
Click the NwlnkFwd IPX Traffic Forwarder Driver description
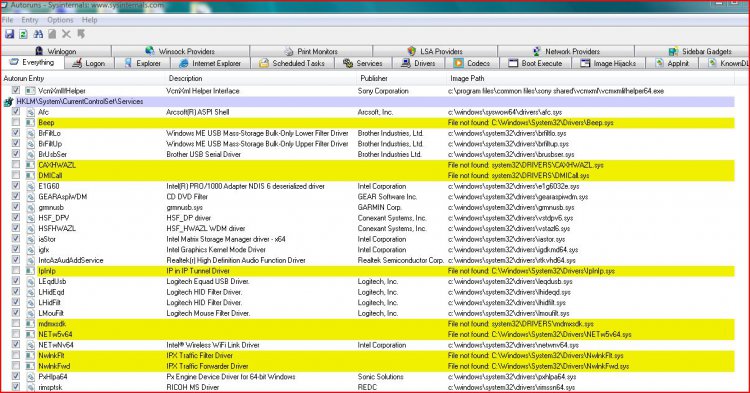point(207,366)
